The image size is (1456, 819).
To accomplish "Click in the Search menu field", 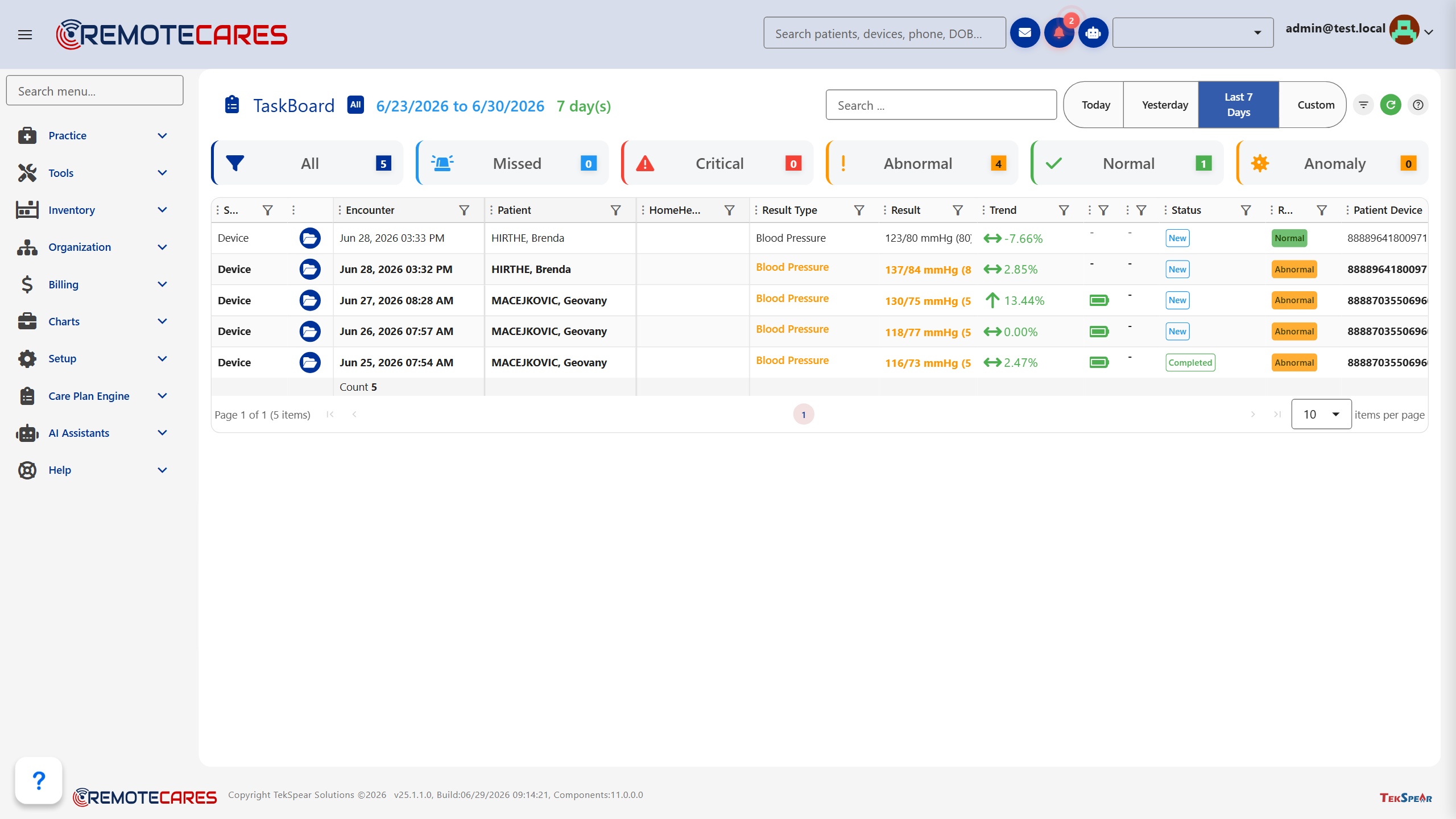I will [x=94, y=90].
